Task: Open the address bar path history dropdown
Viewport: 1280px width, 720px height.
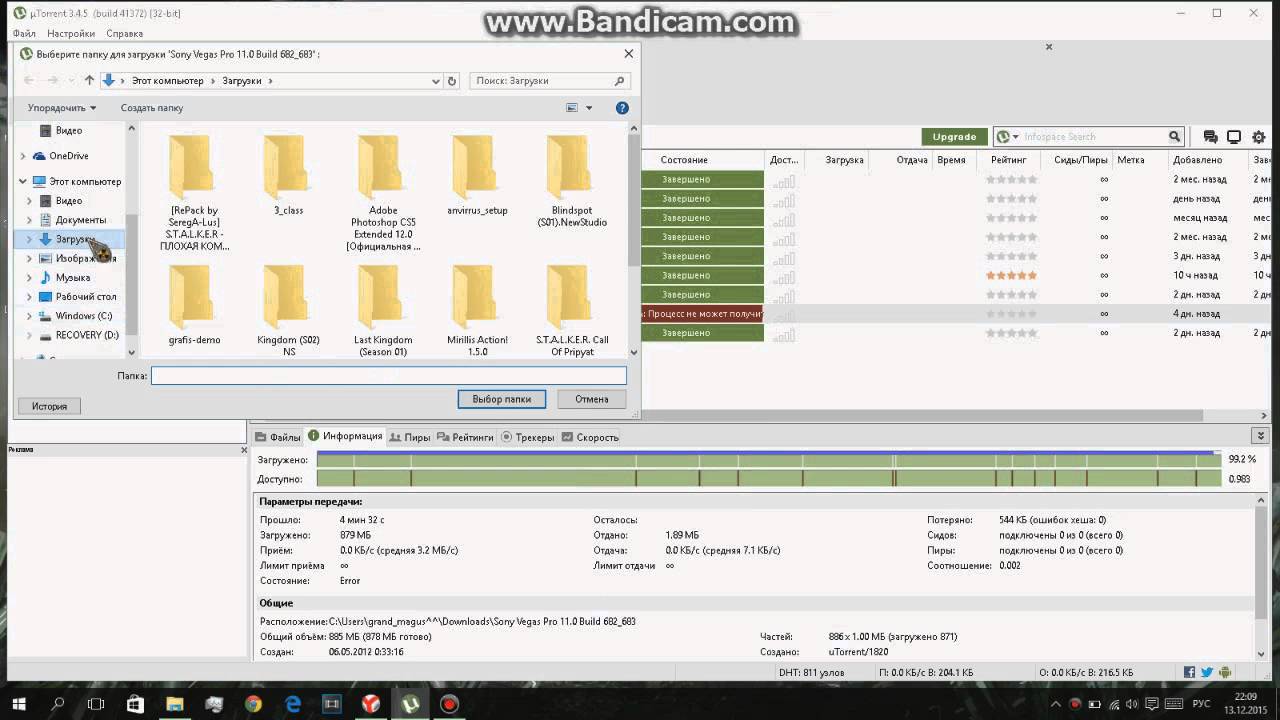Action: pos(436,81)
